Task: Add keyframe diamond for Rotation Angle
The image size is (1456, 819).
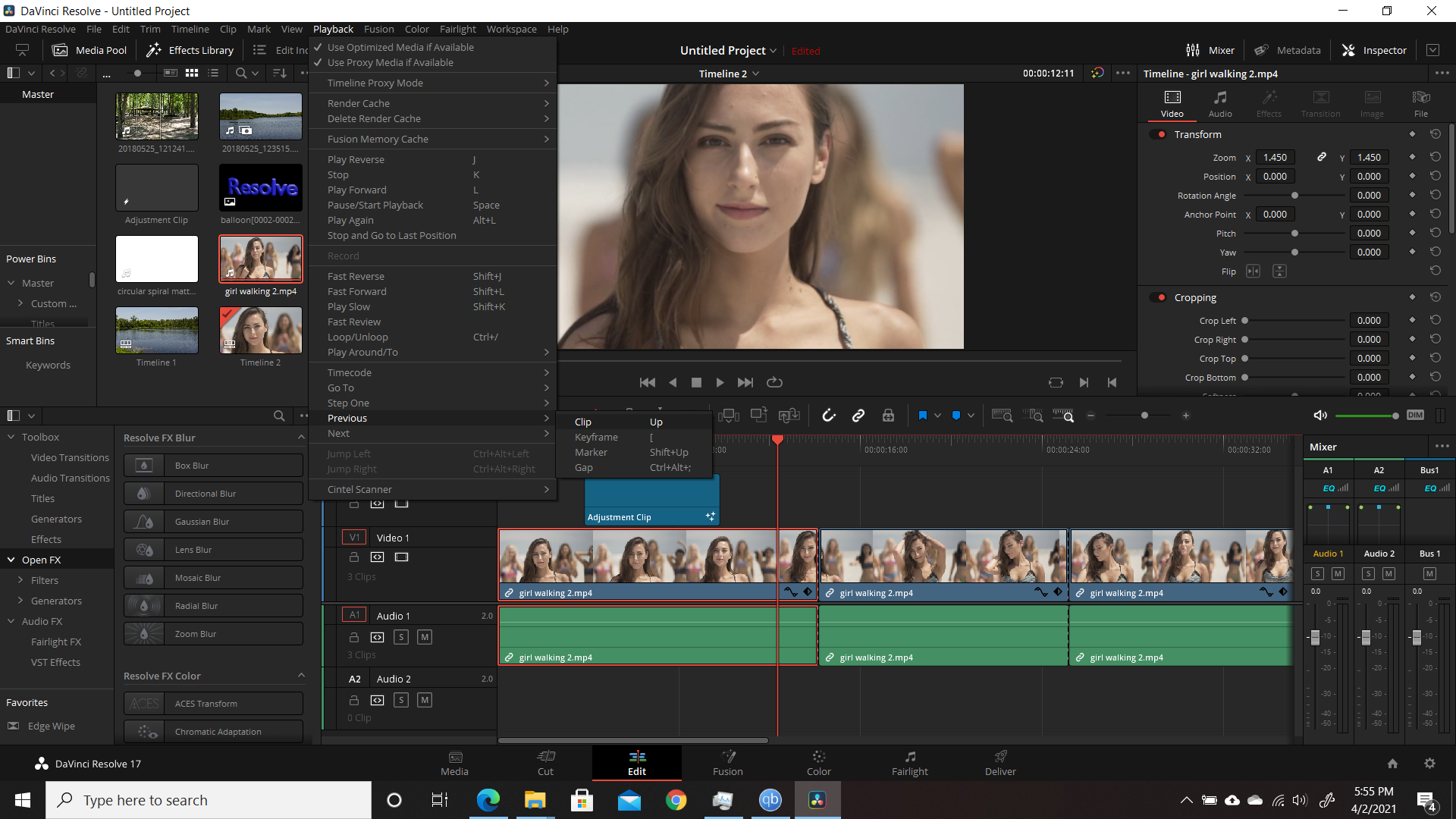Action: click(1412, 195)
